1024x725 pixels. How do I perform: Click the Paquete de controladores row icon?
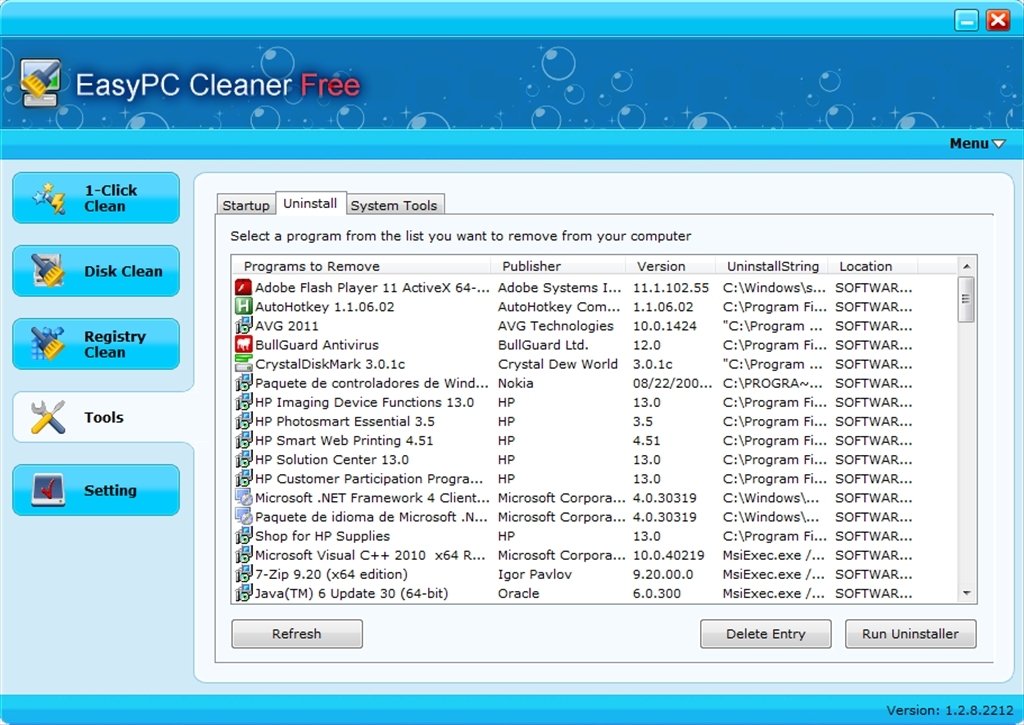[x=244, y=383]
